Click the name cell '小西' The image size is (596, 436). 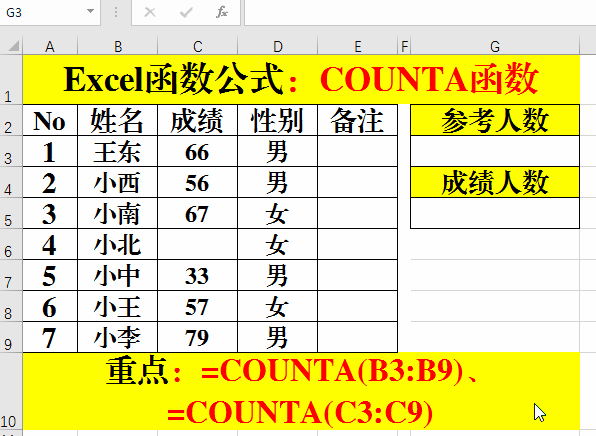tap(117, 182)
